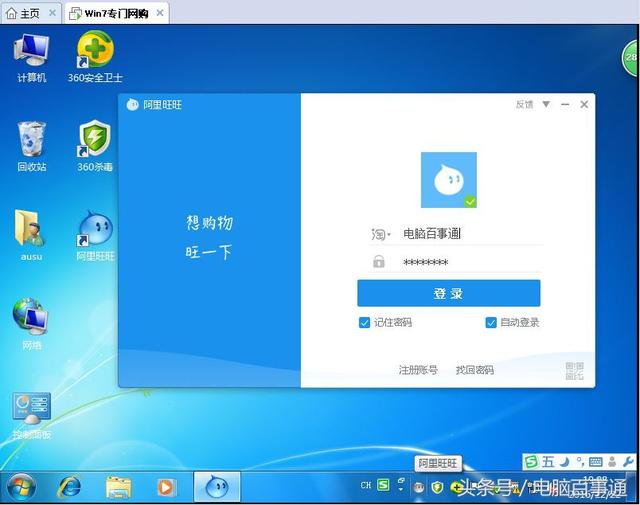
Task: Open Windows Media Player on taskbar
Action: pos(166,487)
